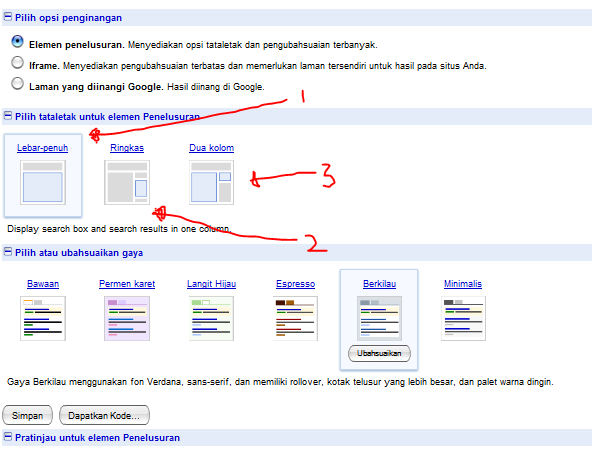This screenshot has width=594, height=455.
Task: Open the Langit Hijau style link
Action: coord(211,284)
